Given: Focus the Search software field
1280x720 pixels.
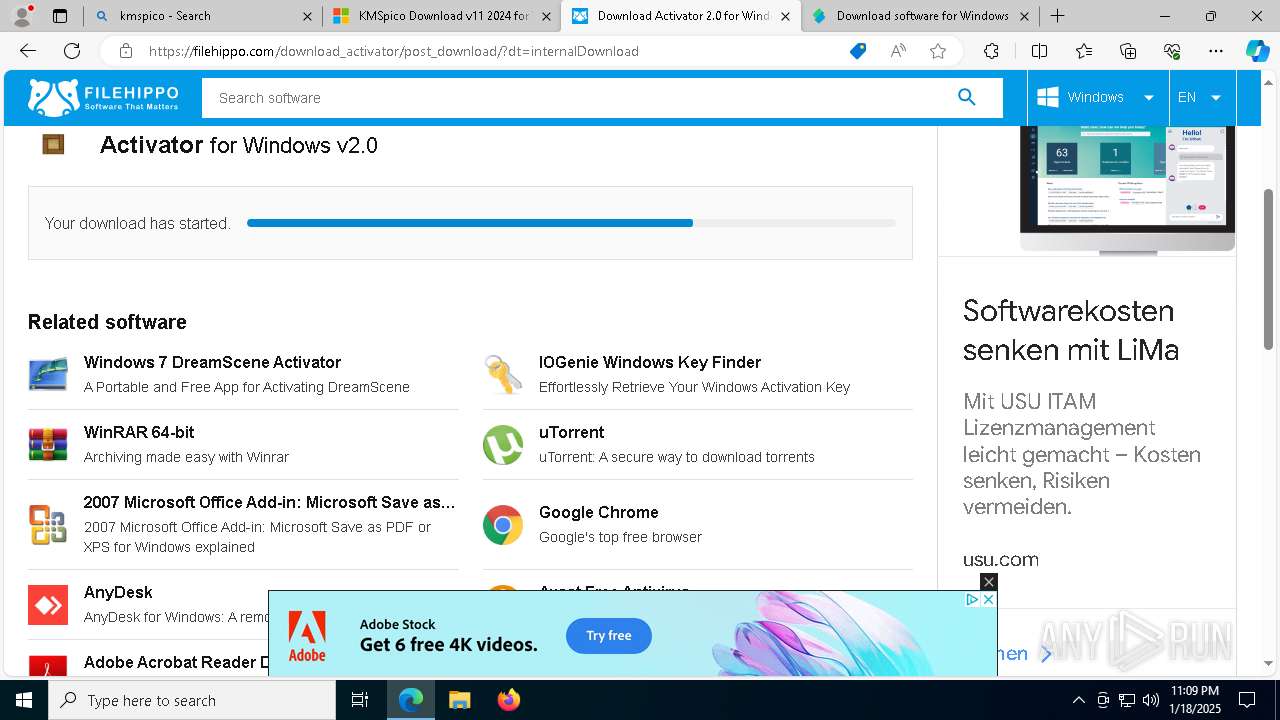Looking at the screenshot, I should (578, 98).
